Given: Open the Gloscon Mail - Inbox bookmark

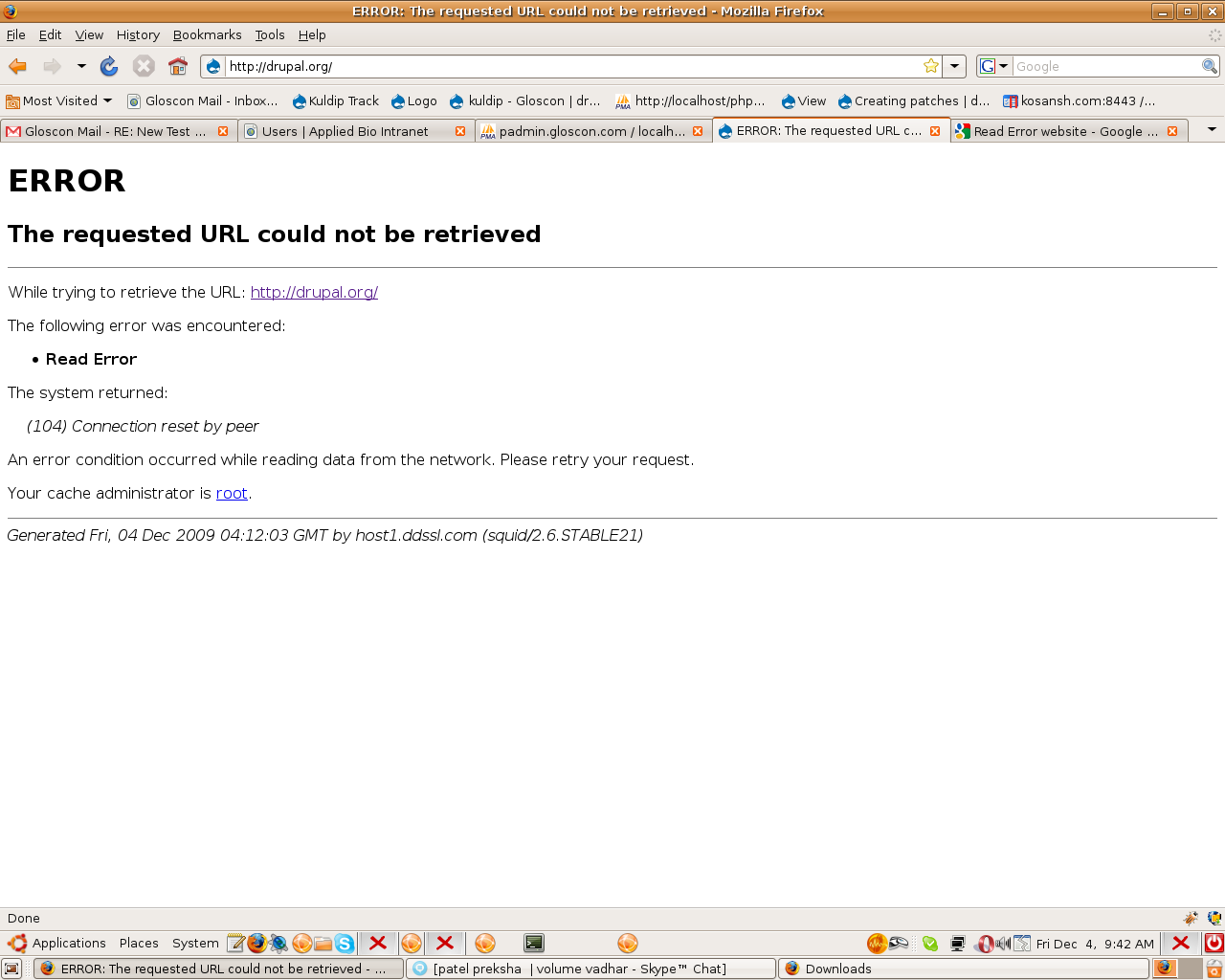Looking at the screenshot, I should click(203, 100).
